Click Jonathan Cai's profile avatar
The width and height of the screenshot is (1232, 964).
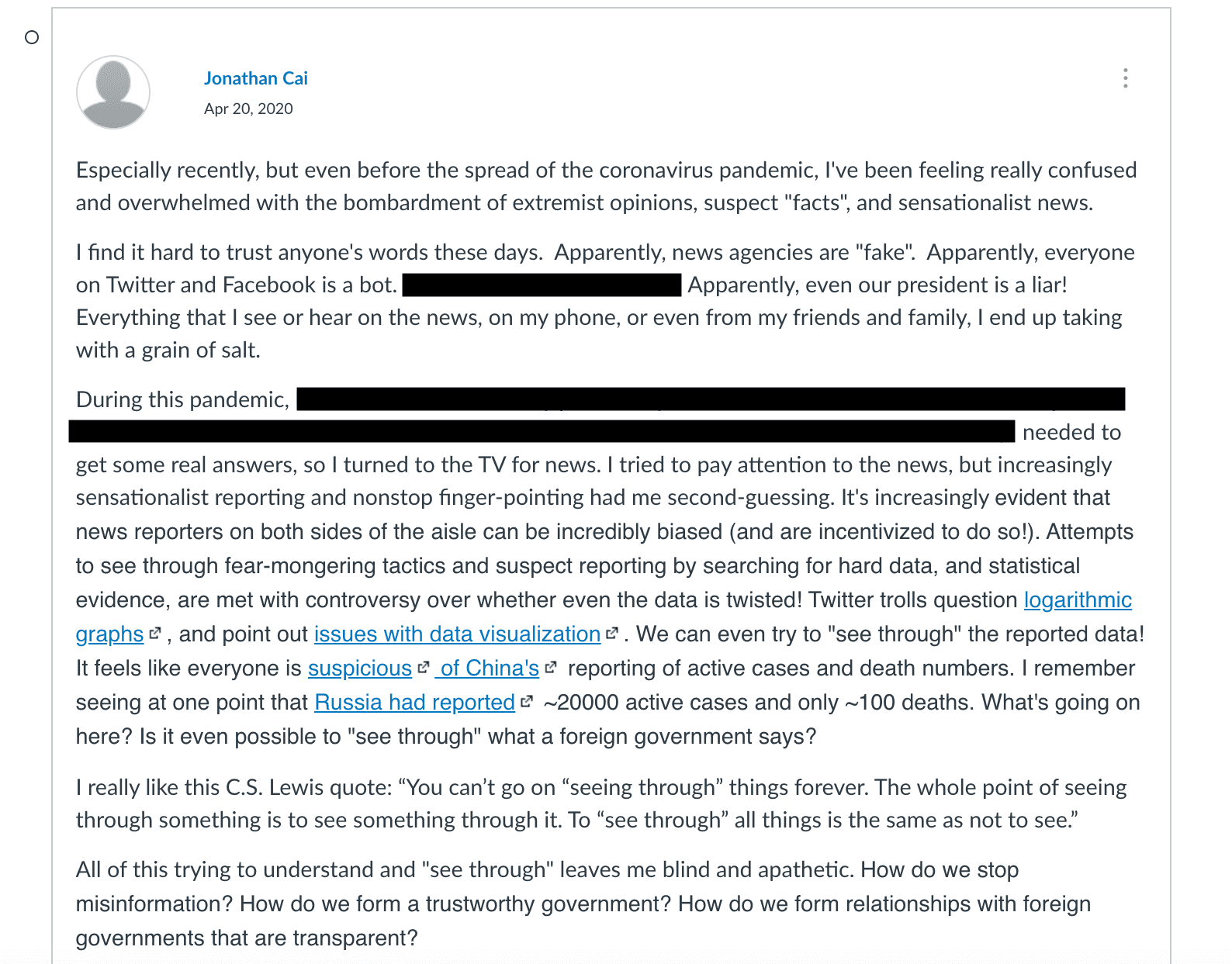point(113,92)
